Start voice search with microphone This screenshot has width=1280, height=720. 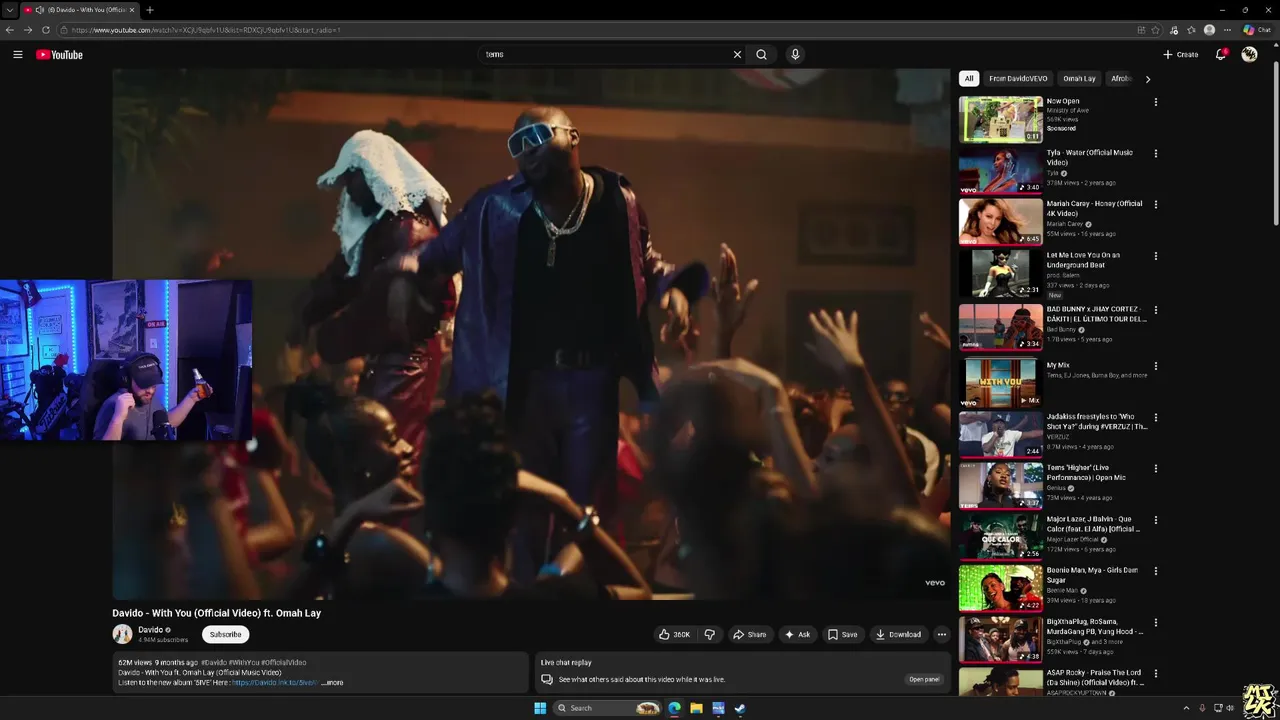[x=795, y=55]
